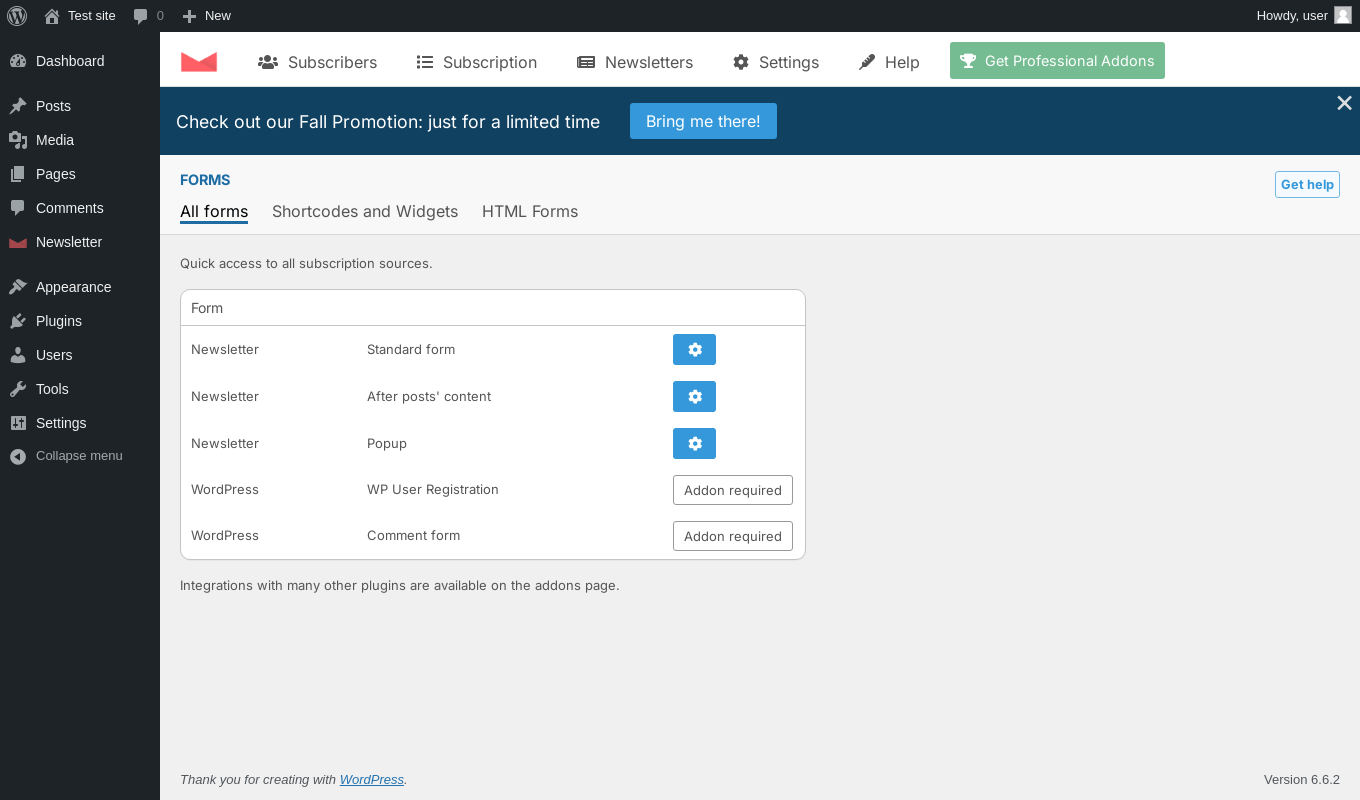1360x800 pixels.
Task: Click the Appearance paintbrush icon
Action: coord(18,287)
